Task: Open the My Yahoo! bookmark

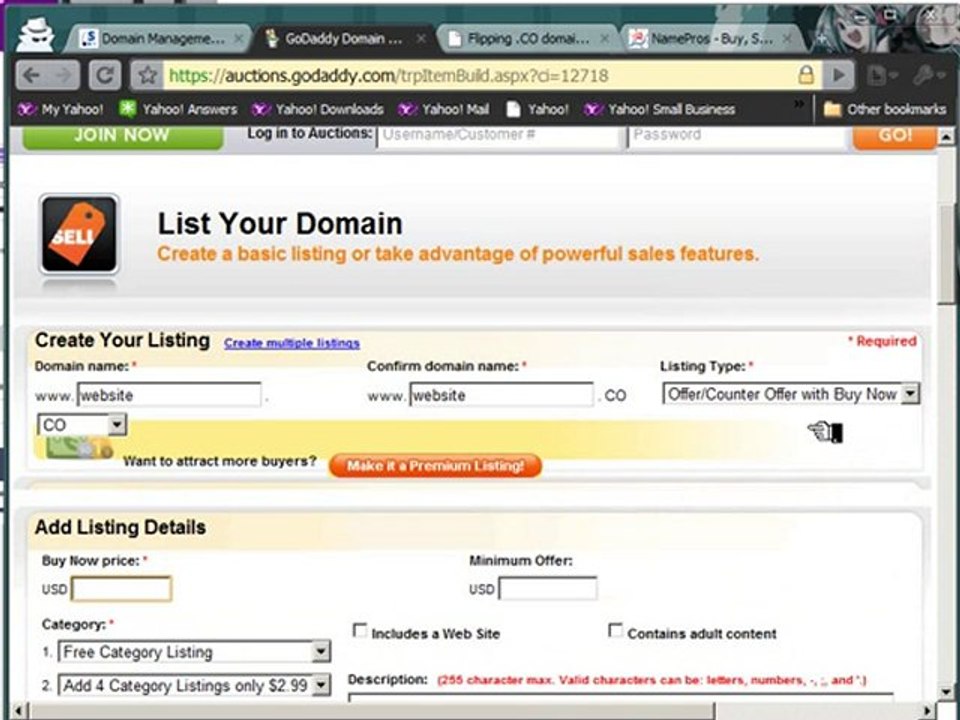Action: tap(61, 110)
